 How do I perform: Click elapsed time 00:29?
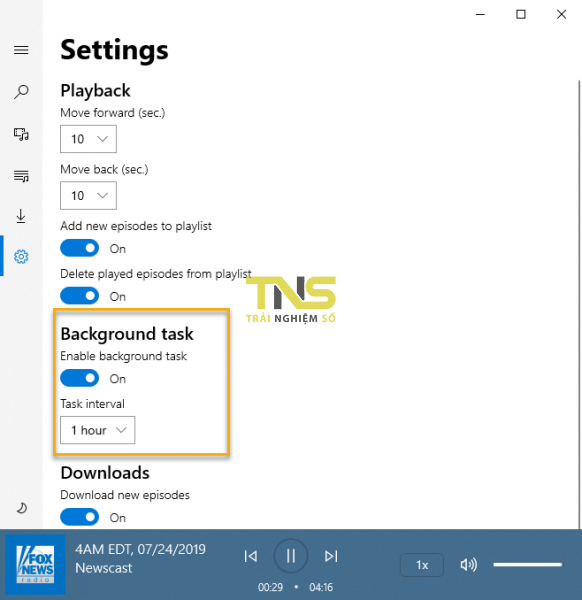click(x=270, y=587)
